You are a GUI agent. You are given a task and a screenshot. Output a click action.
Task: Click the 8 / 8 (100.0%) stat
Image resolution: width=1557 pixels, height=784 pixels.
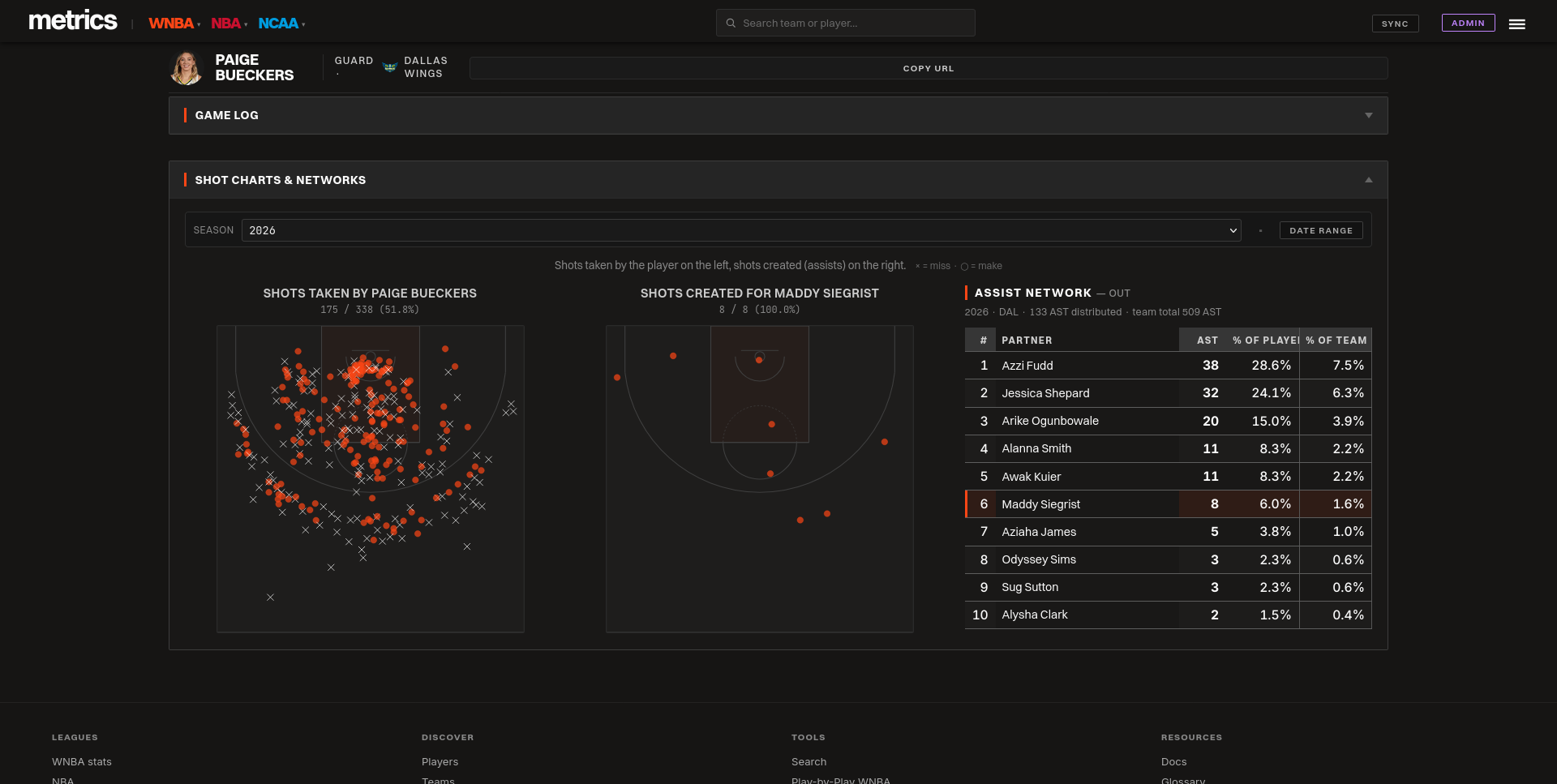coord(760,310)
